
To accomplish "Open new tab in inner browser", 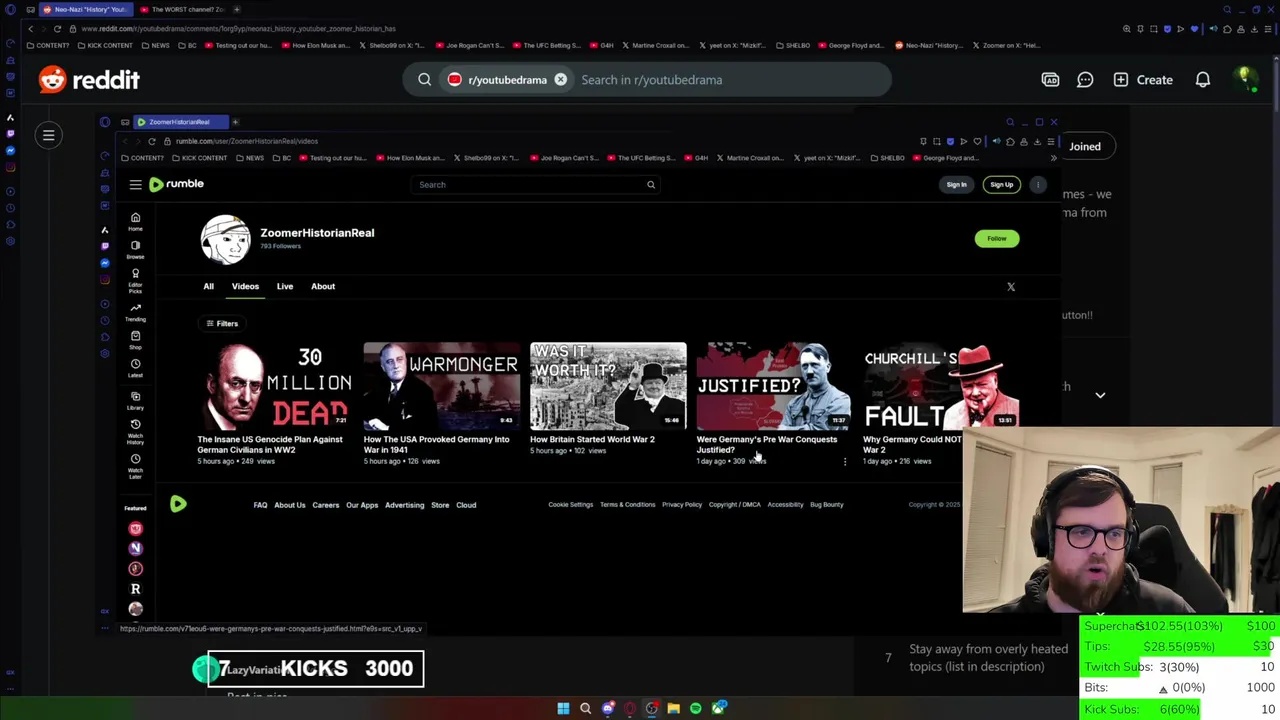I will (235, 122).
